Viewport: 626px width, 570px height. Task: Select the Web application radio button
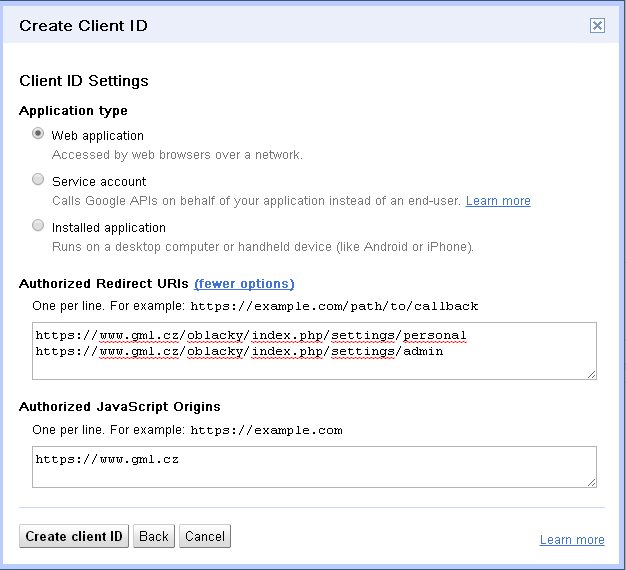click(x=38, y=134)
